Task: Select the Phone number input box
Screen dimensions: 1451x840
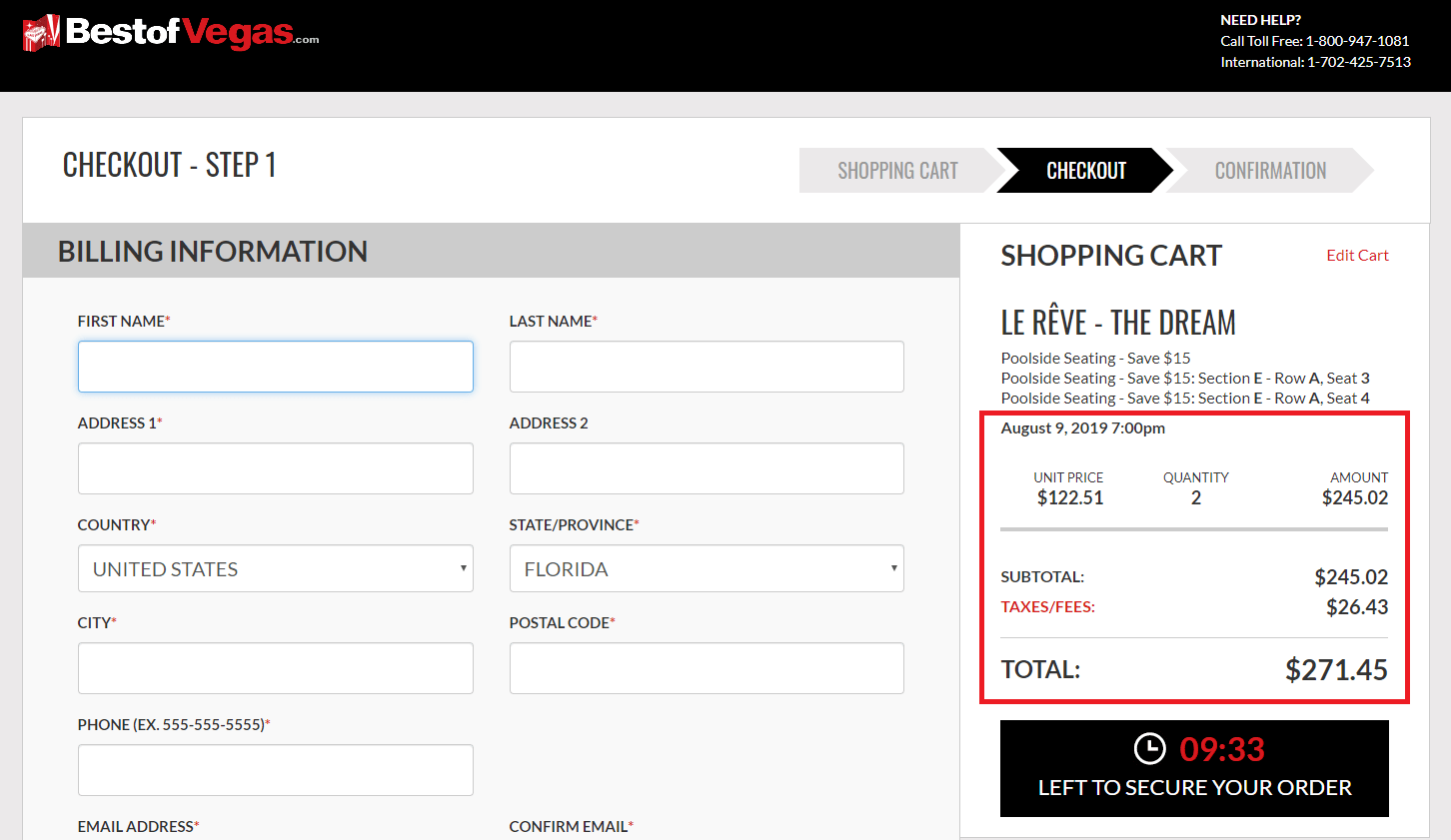Action: [275, 770]
